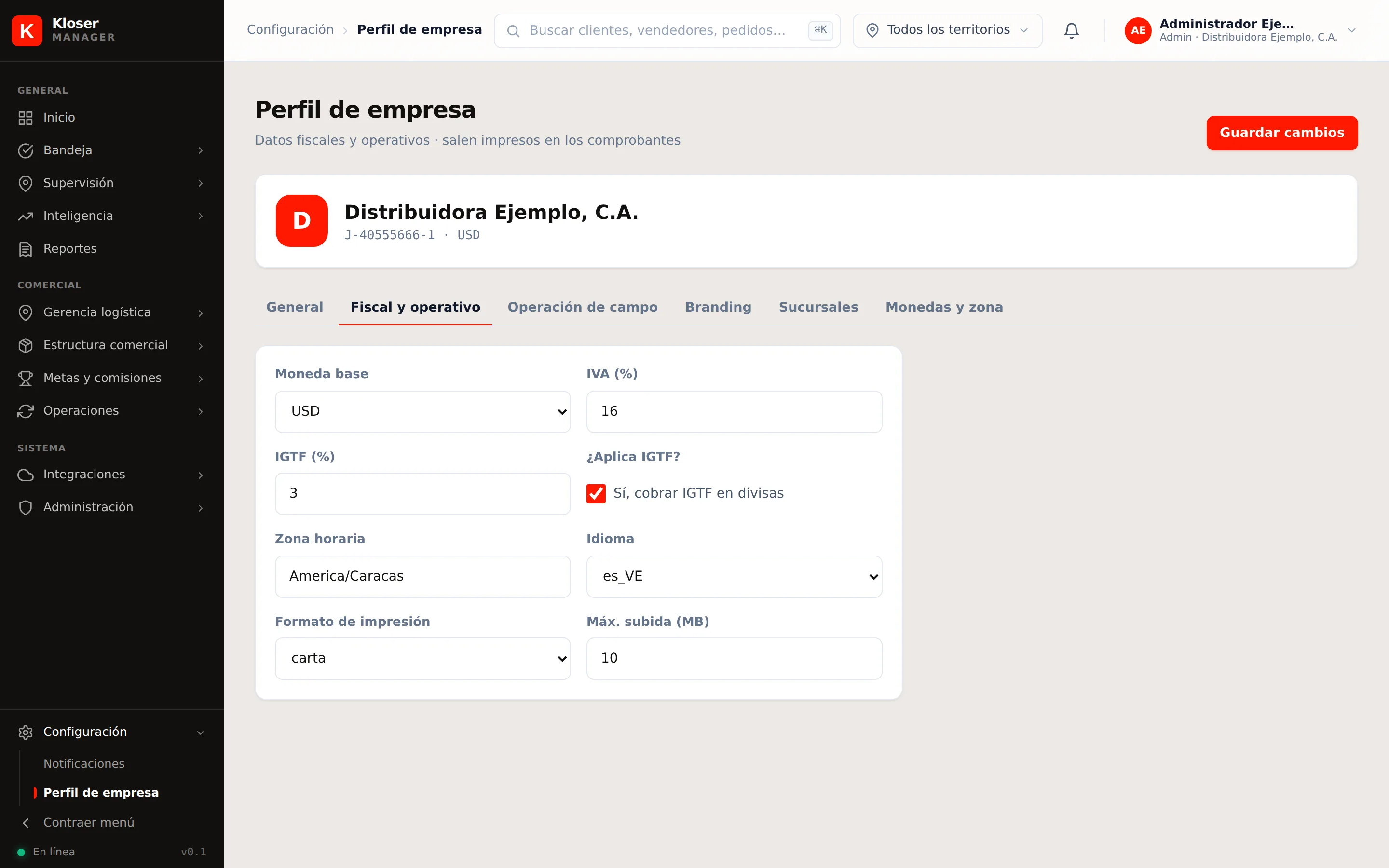Viewport: 1389px width, 868px height.
Task: Click the Configuración gear icon
Action: [x=25, y=732]
